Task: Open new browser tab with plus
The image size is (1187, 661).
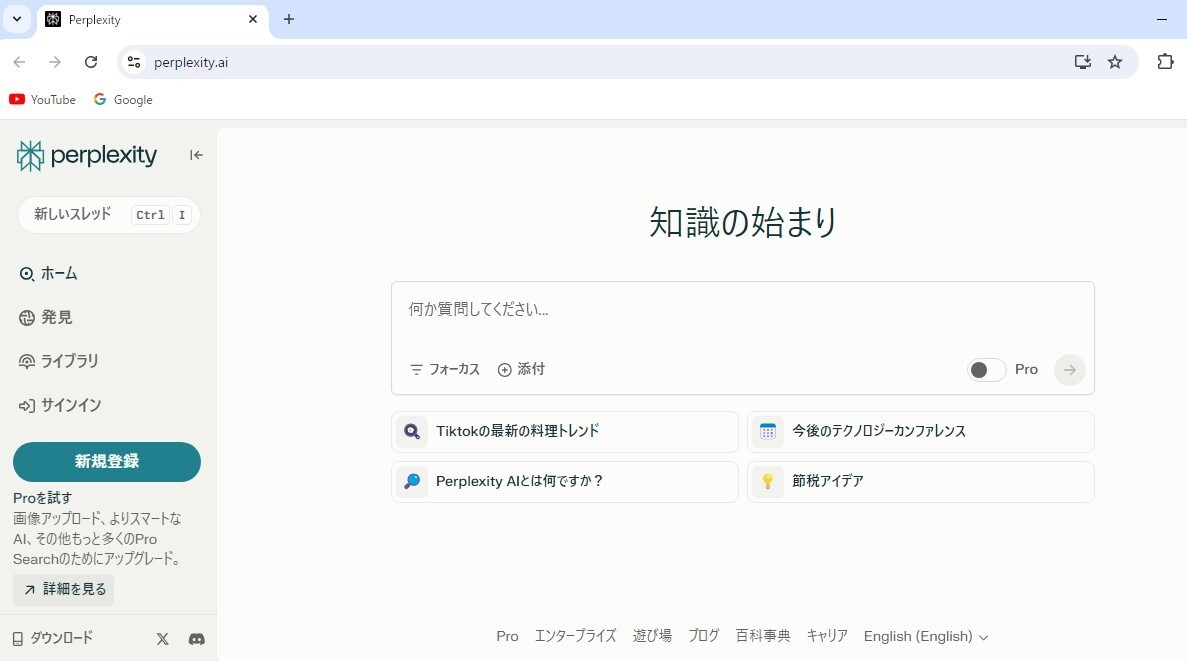Action: (x=288, y=20)
